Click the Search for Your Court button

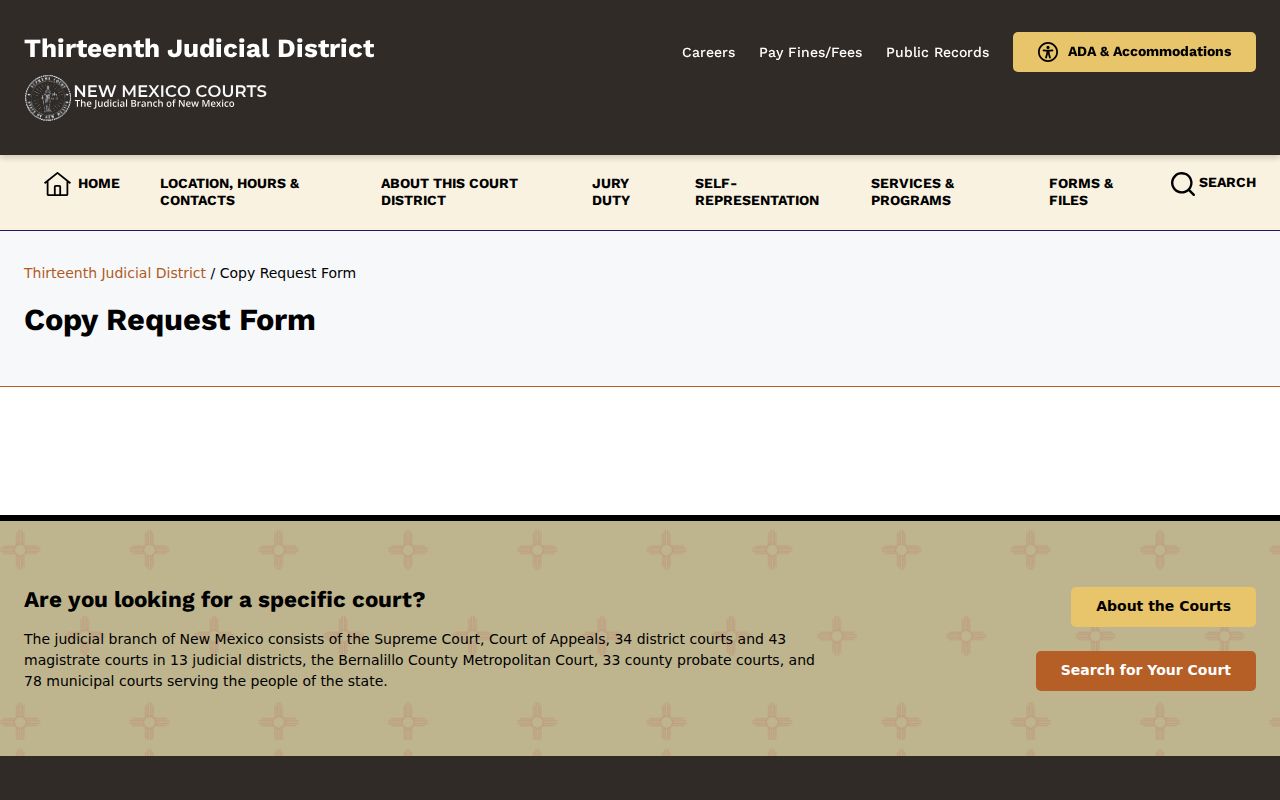coord(1146,670)
